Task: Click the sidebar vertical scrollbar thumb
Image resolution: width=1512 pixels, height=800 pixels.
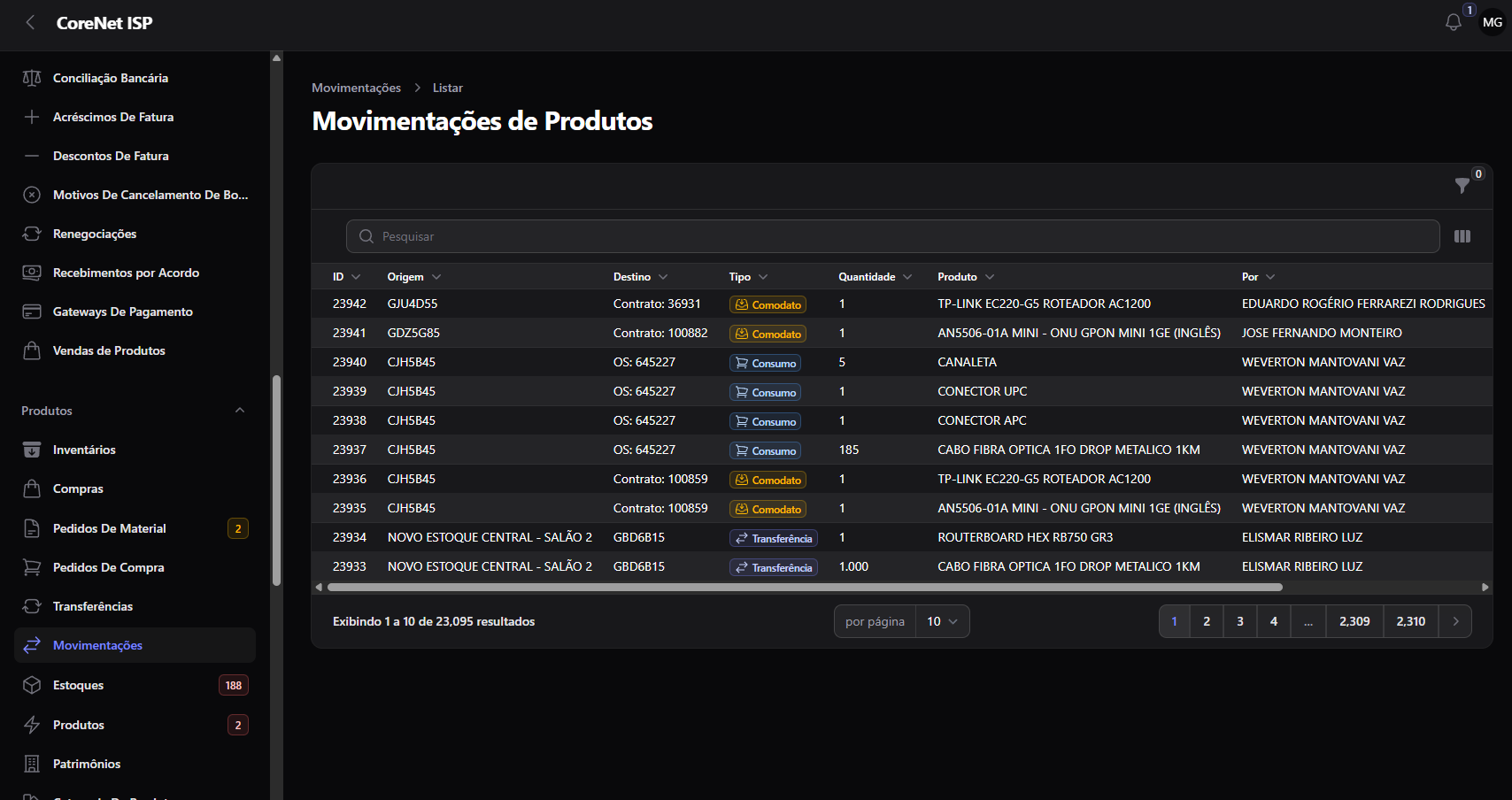Action: click(x=276, y=481)
